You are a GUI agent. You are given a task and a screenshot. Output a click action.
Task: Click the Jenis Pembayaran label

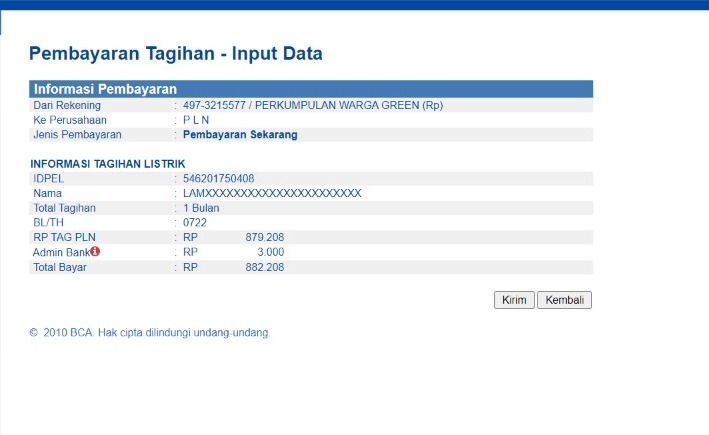coord(77,134)
